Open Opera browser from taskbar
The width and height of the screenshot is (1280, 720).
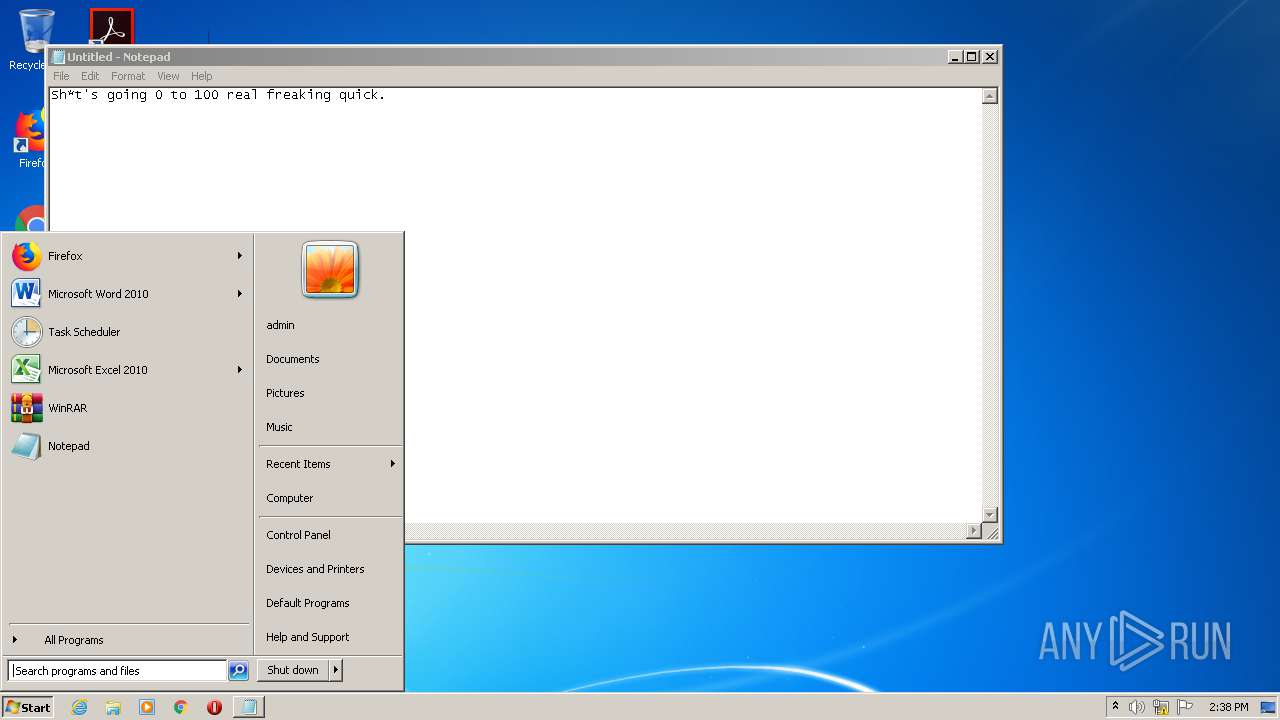214,707
